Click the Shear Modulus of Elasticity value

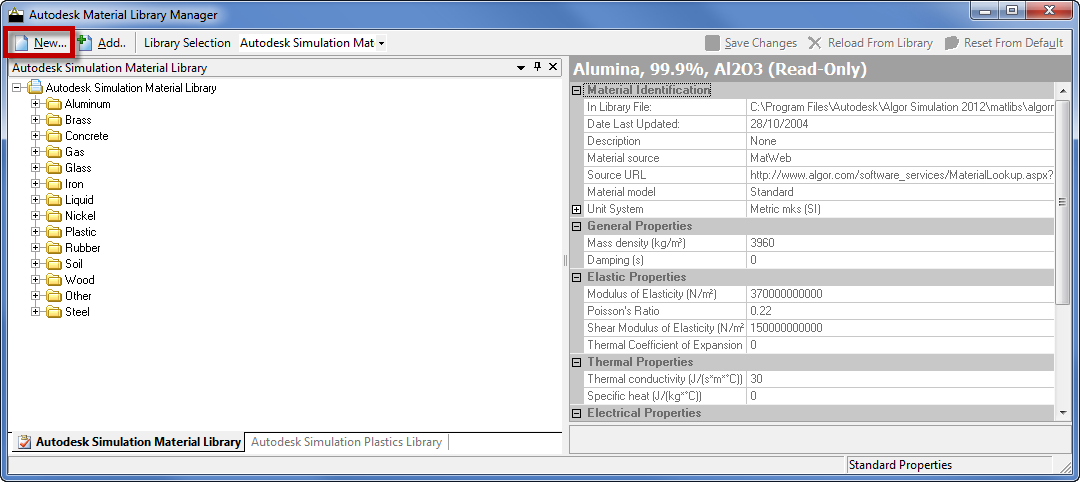[x=900, y=328]
